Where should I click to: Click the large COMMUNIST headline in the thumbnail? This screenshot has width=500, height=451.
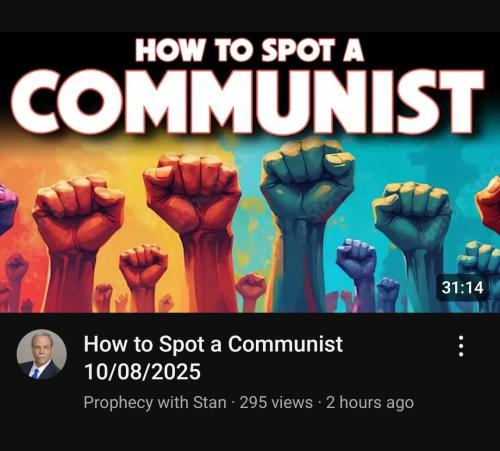(x=247, y=101)
